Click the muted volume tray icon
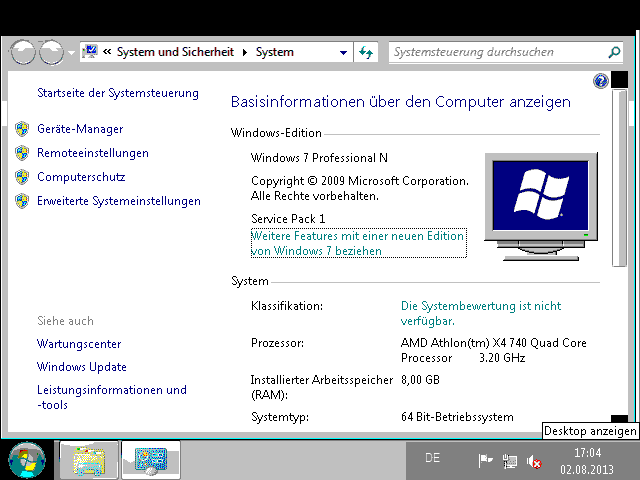 [534, 462]
